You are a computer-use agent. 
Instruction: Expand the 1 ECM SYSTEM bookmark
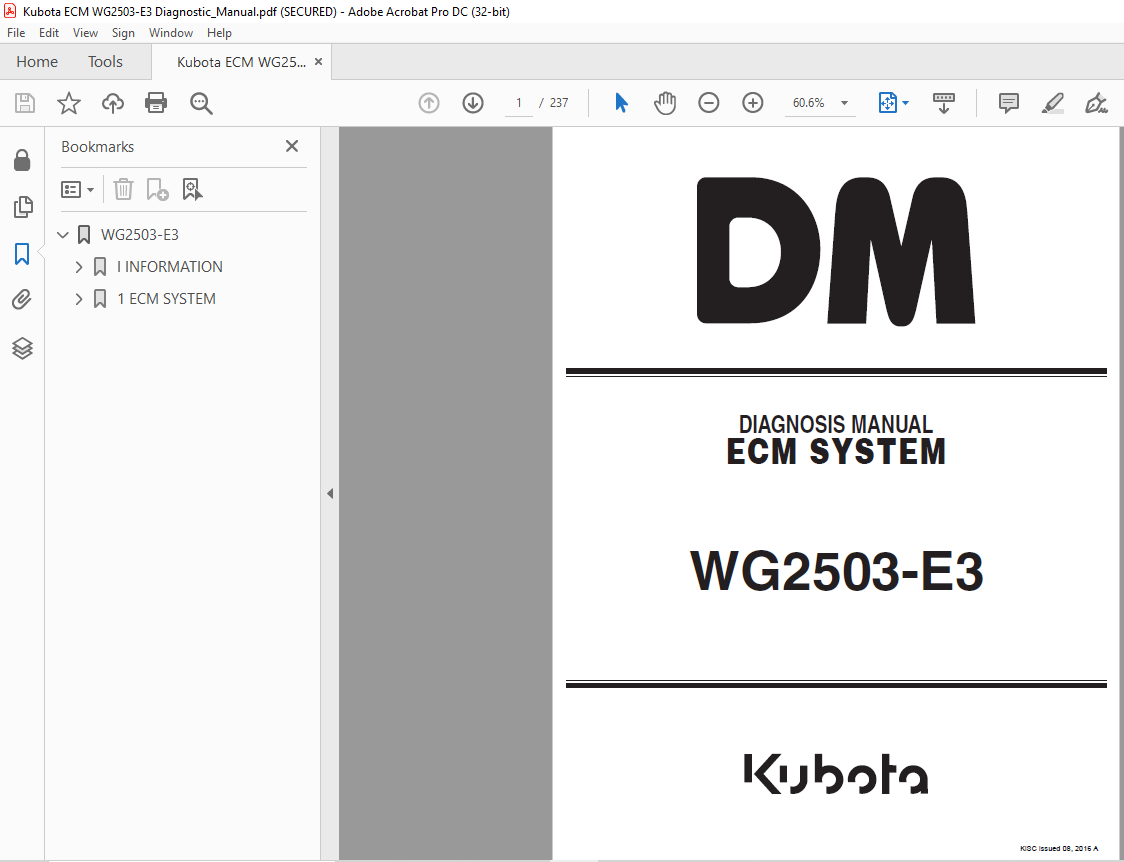coord(79,299)
